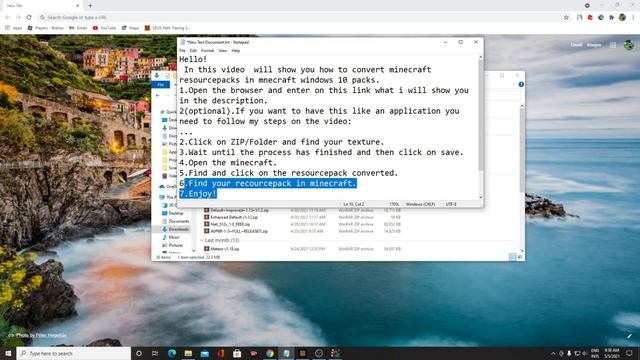
Task: Open Task View on taskbar
Action: (x=155, y=353)
